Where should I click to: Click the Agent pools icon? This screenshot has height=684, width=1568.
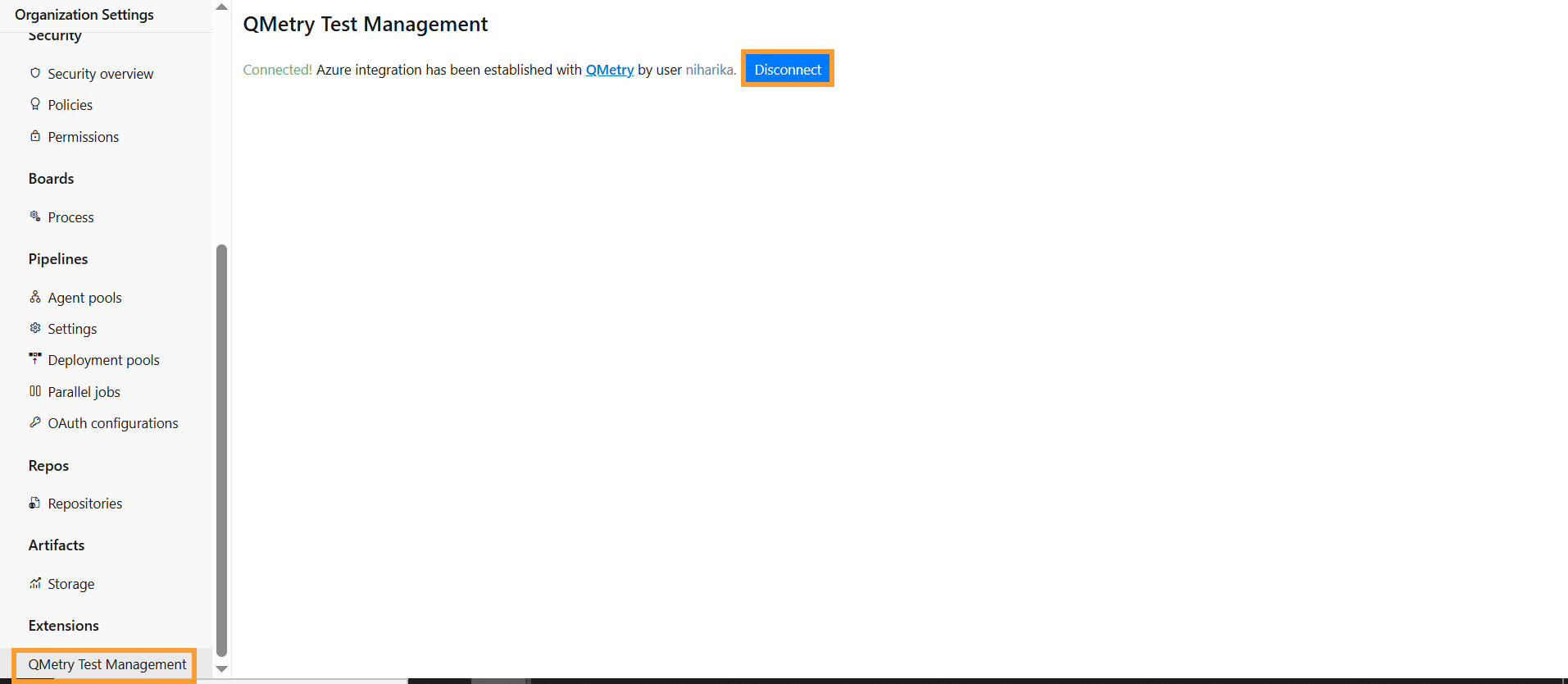click(x=35, y=297)
